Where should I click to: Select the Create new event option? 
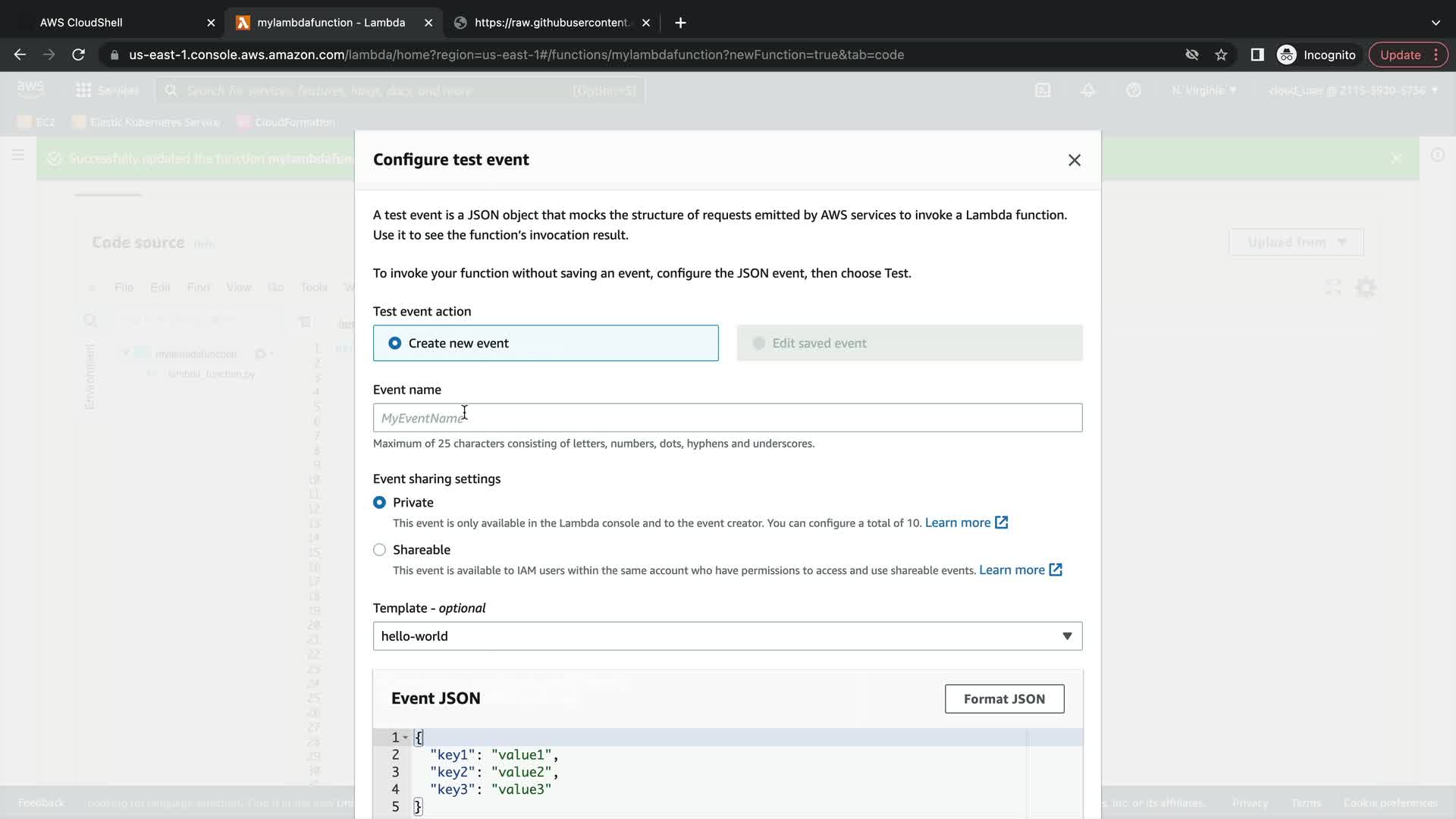pyautogui.click(x=395, y=344)
